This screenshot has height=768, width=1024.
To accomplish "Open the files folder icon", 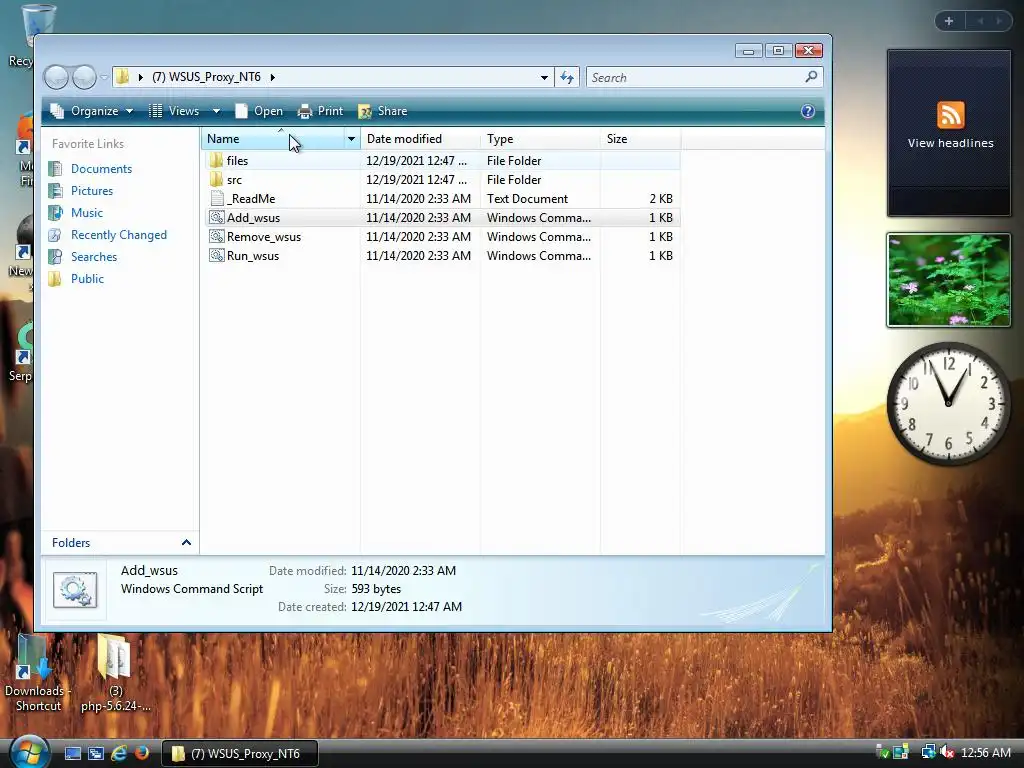I will [216, 161].
